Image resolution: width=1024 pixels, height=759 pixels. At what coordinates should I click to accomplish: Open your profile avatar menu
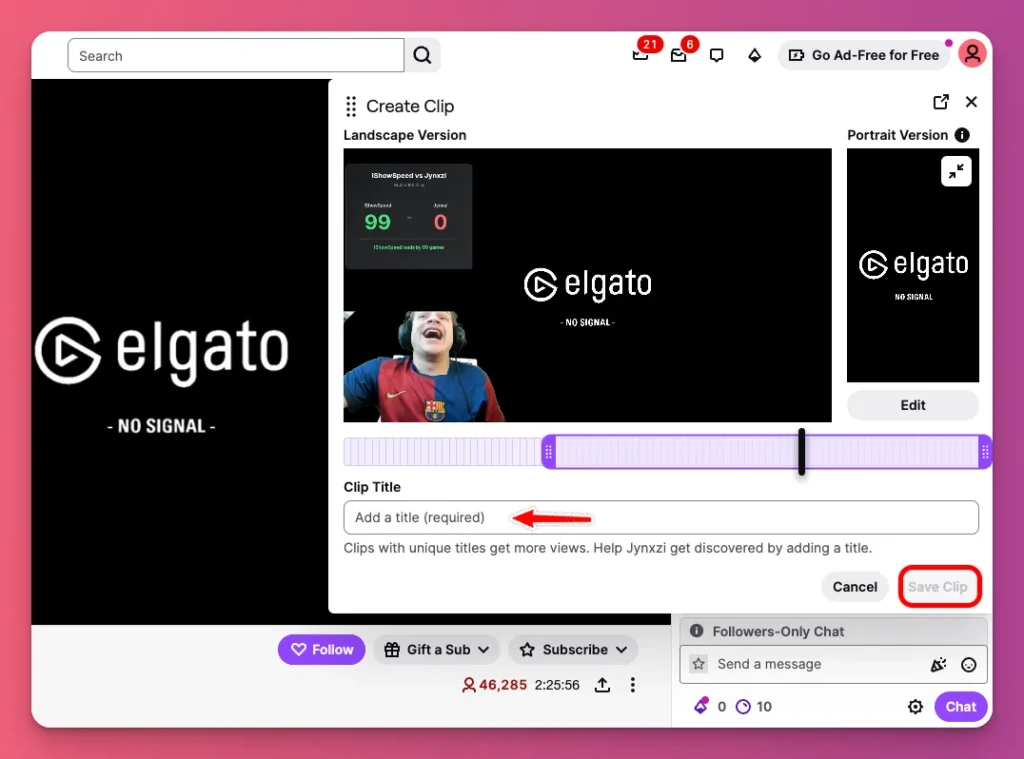pyautogui.click(x=972, y=53)
